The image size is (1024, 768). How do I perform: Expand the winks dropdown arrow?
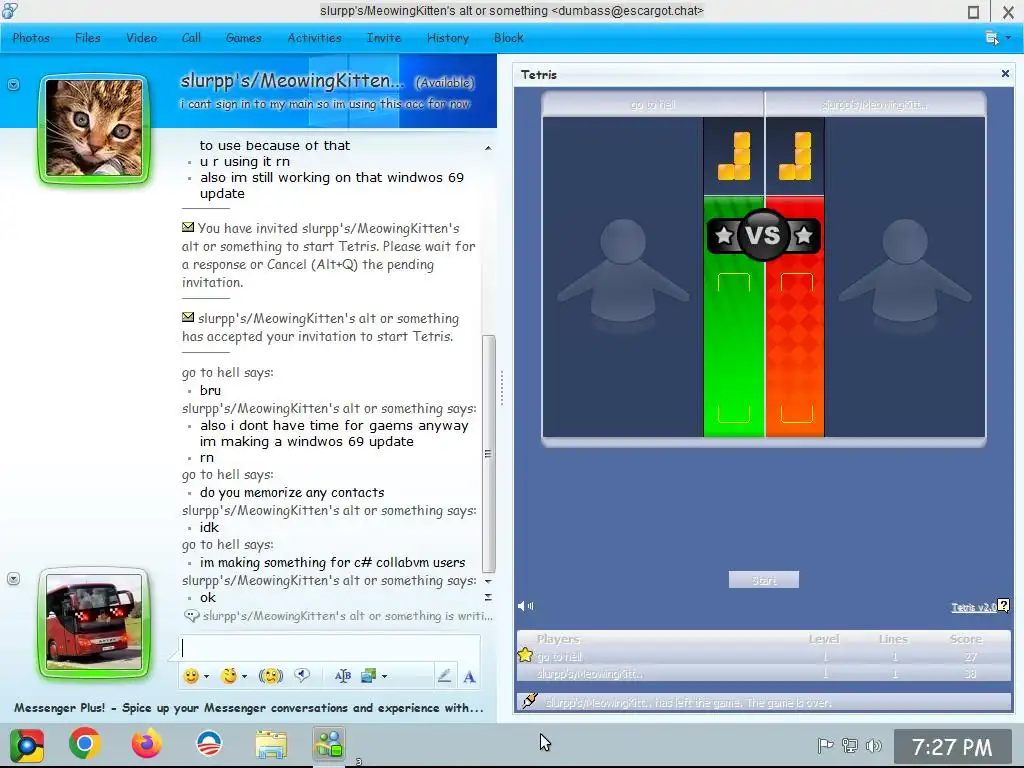[244, 677]
